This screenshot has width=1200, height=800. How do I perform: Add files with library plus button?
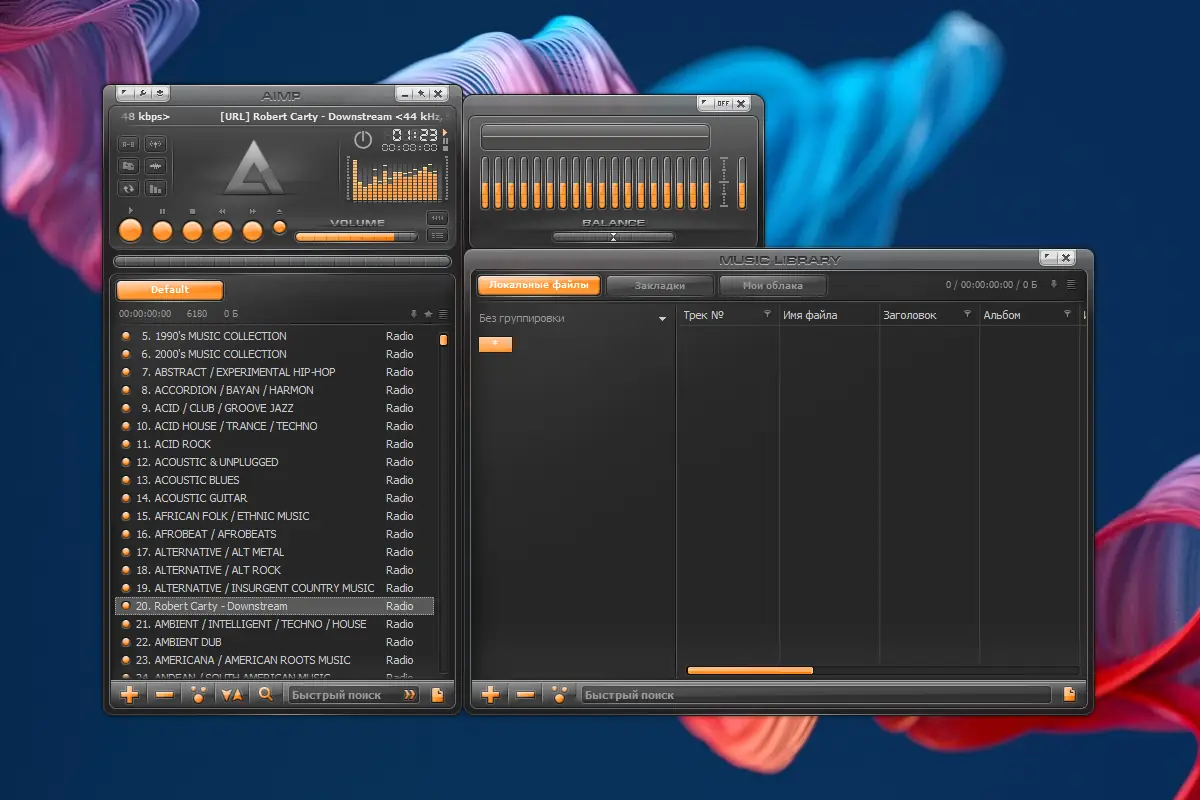[x=490, y=695]
